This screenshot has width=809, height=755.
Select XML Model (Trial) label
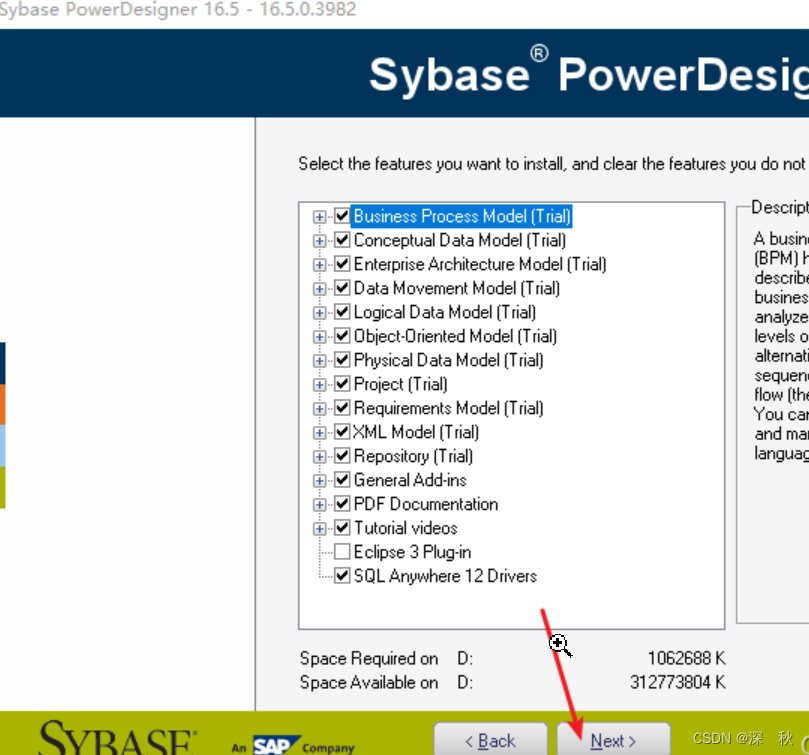coord(416,432)
